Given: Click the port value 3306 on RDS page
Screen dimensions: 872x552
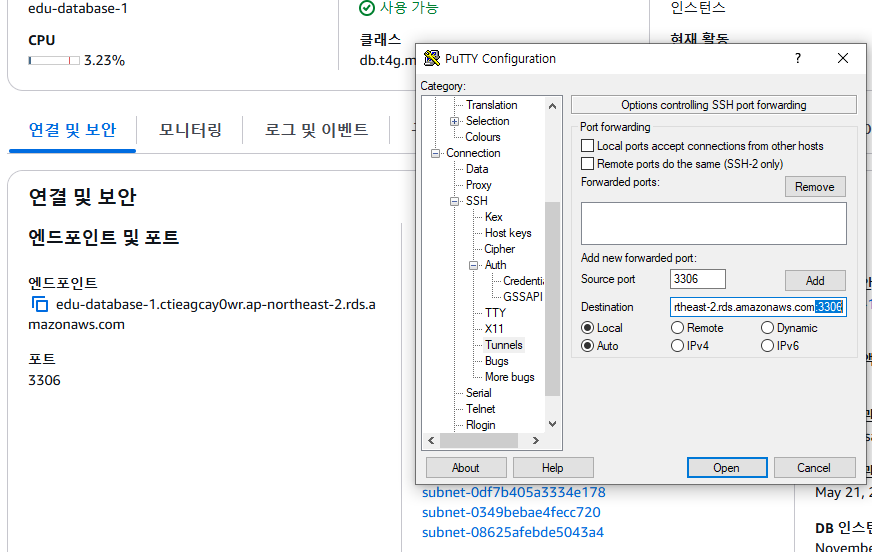Looking at the screenshot, I should [44, 380].
